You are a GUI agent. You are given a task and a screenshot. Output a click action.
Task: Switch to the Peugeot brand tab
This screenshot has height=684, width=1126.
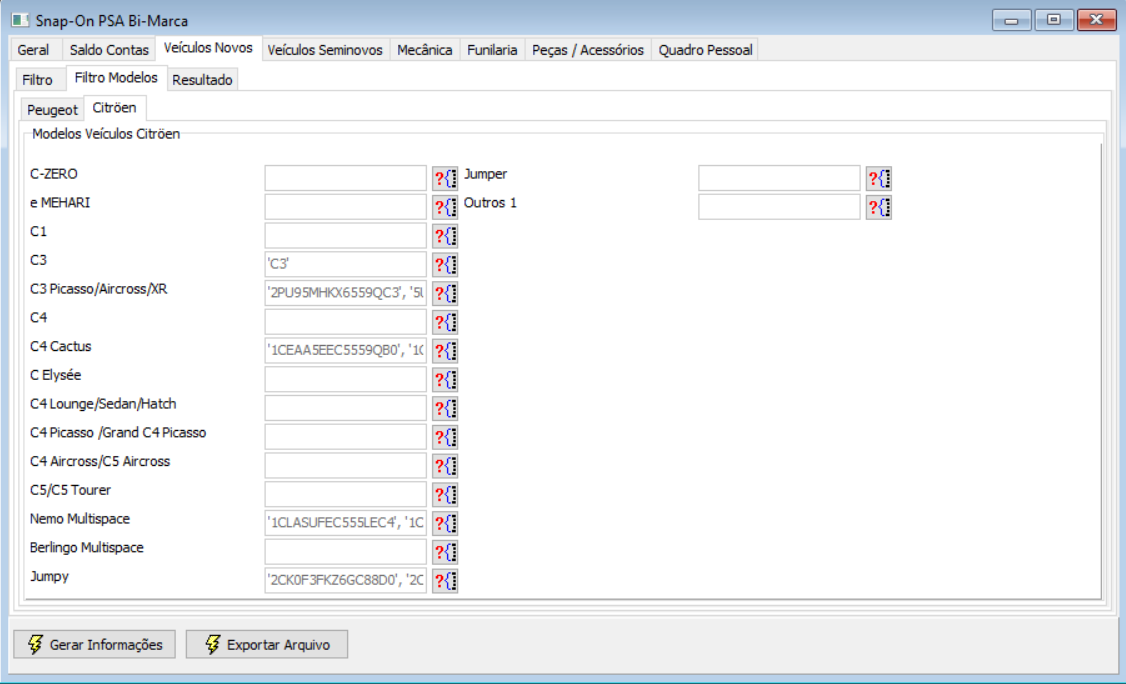52,110
